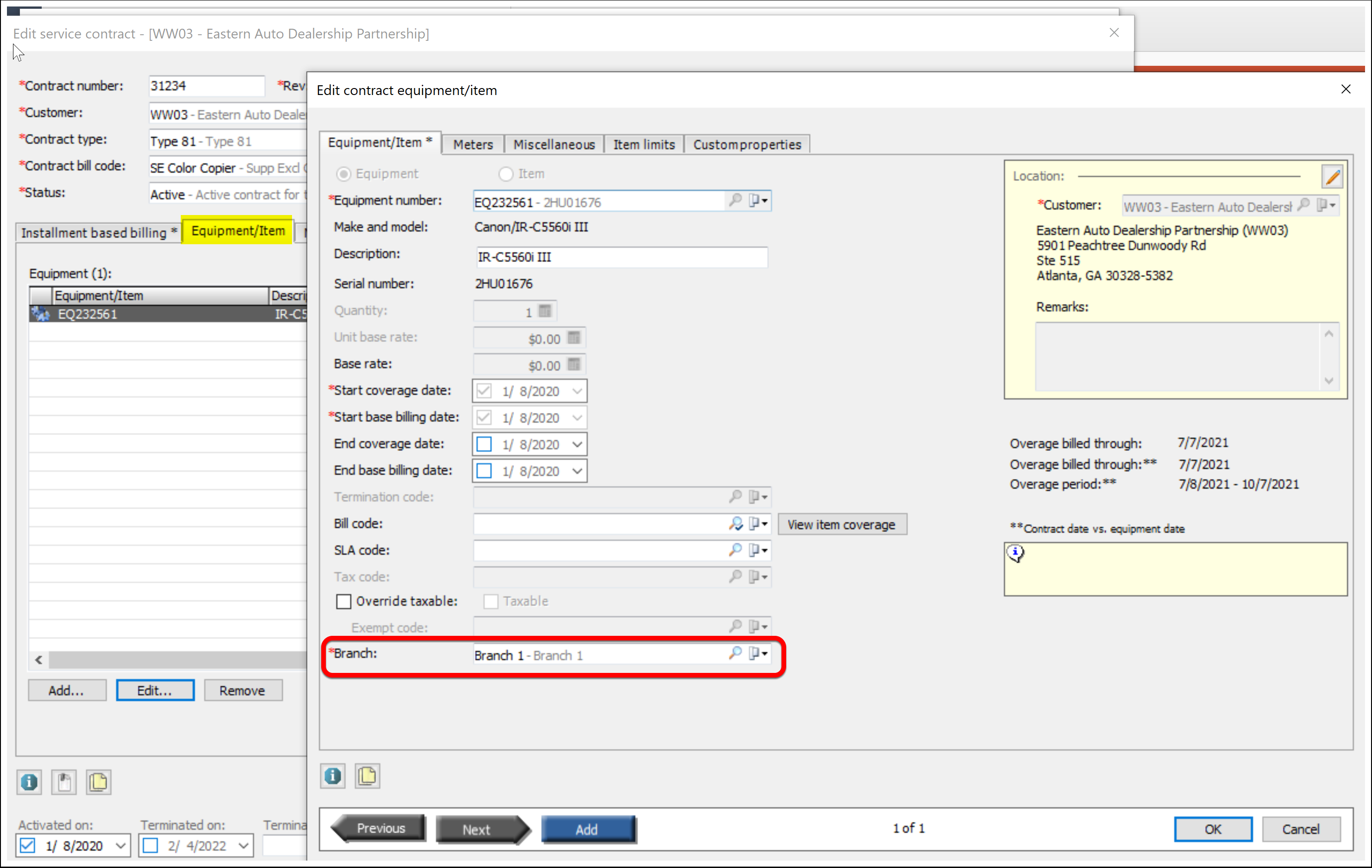Open SLA code flag dropdown menu

758,550
